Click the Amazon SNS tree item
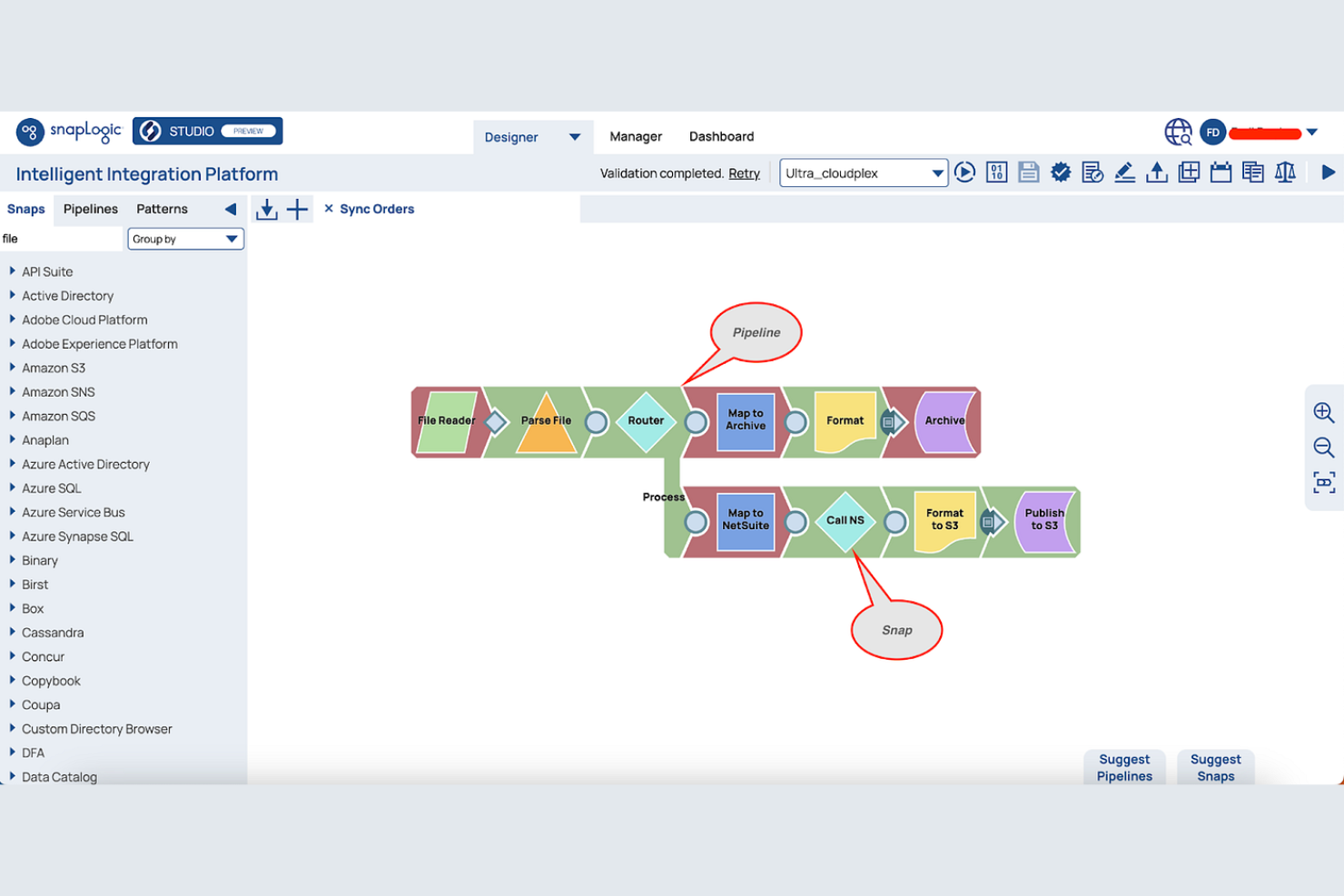 point(58,392)
